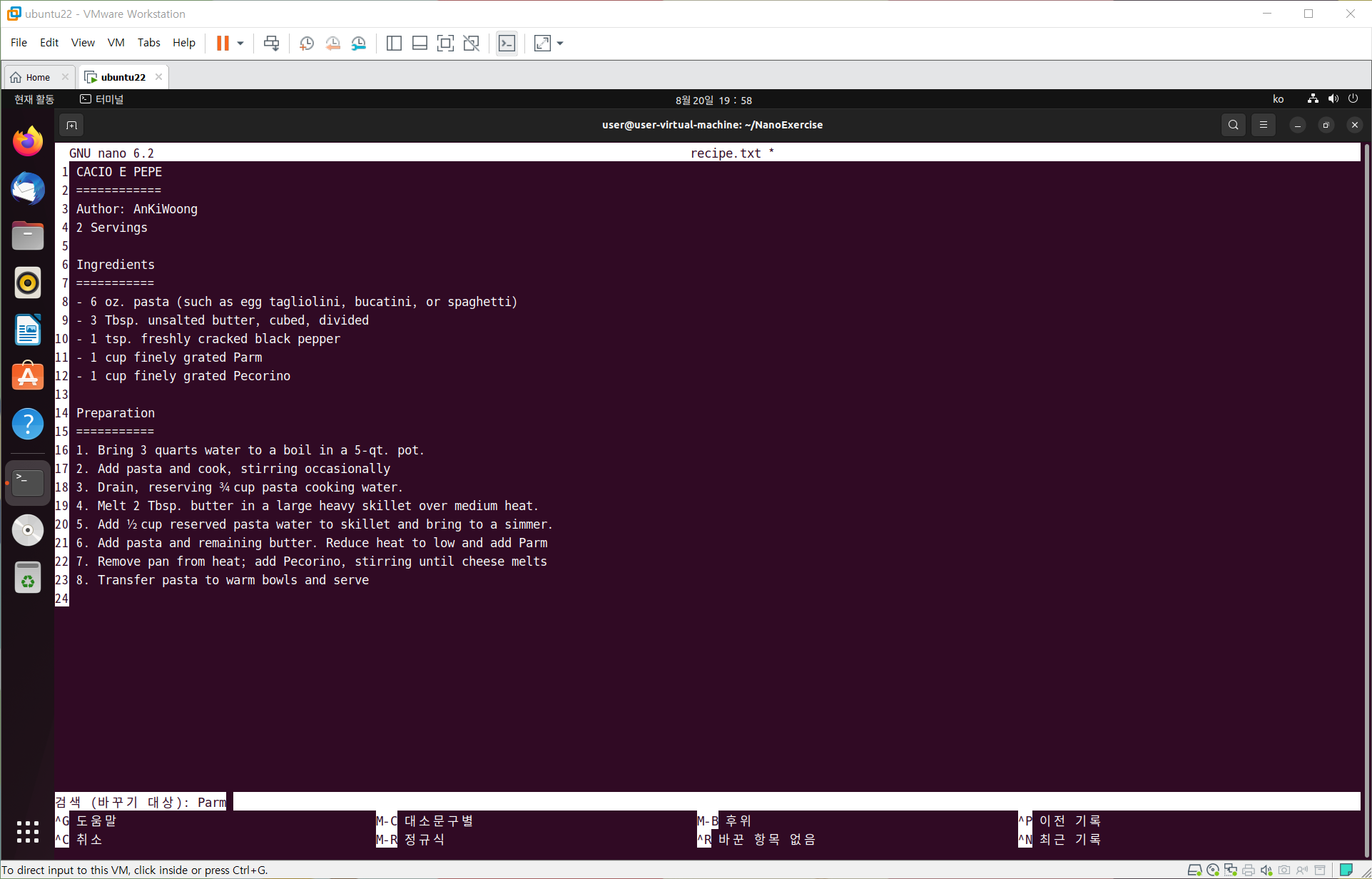This screenshot has width=1372, height=879.
Task: Click Send Ctrl+Alt+Del icon
Action: pos(271,44)
